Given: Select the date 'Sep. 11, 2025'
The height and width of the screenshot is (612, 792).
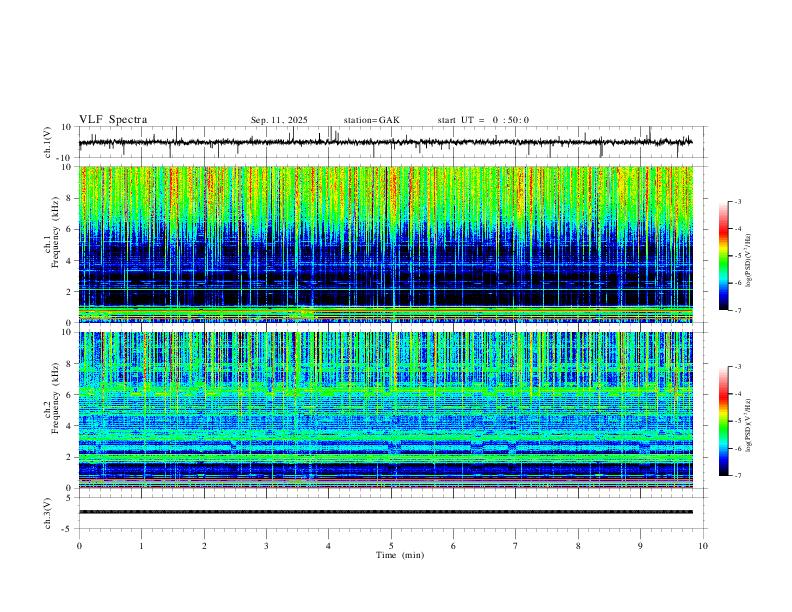Looking at the screenshot, I should [x=279, y=120].
